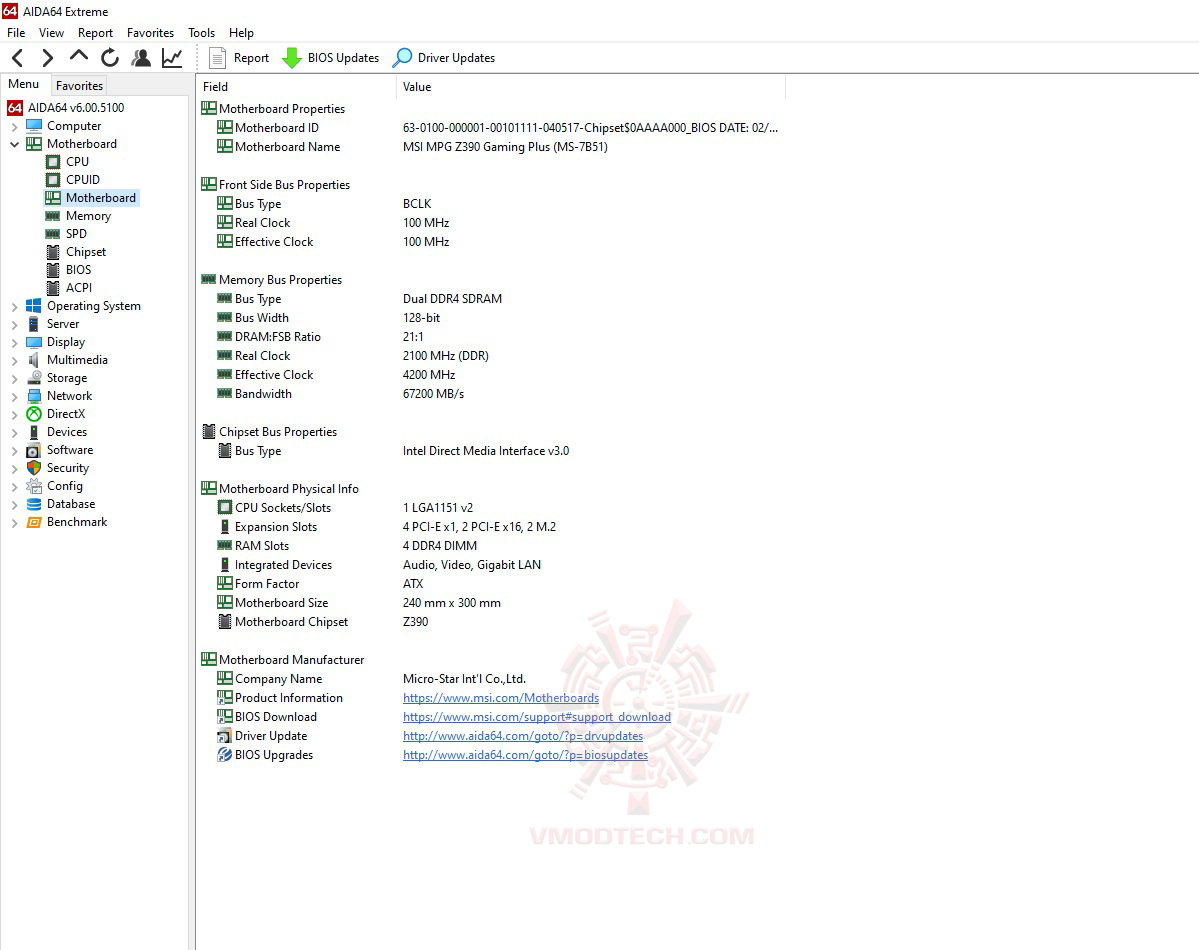Screen dimensions: 1199x950
Task: Select the DRAM:FSB Ratio row
Action: (x=489, y=337)
